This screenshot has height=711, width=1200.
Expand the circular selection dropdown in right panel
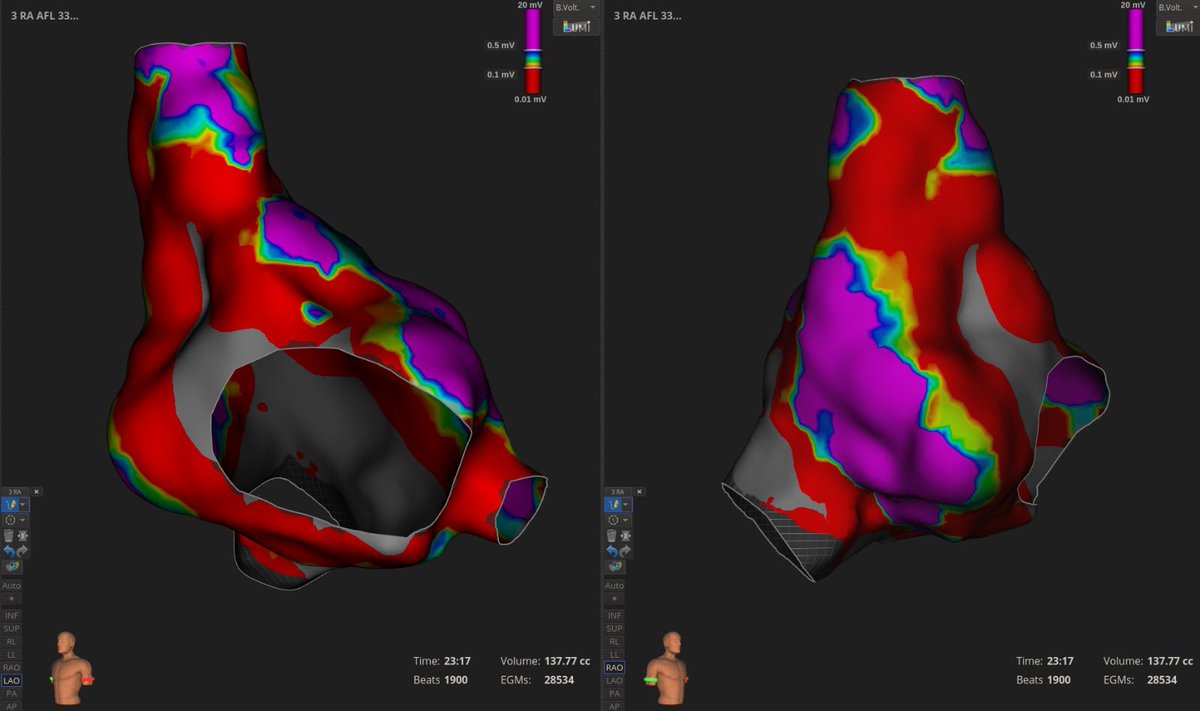click(x=626, y=520)
